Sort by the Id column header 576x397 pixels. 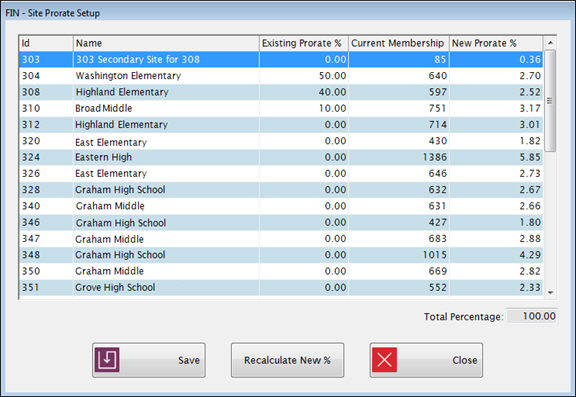pos(46,43)
